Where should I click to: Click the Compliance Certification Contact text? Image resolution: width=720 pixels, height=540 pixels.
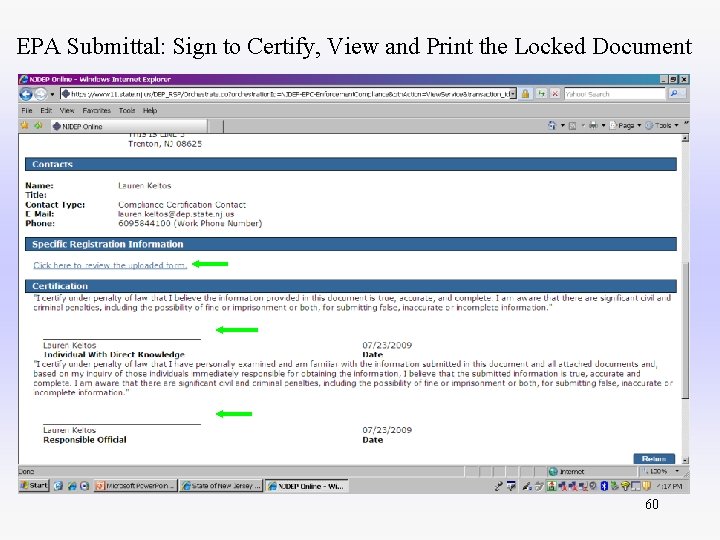182,205
